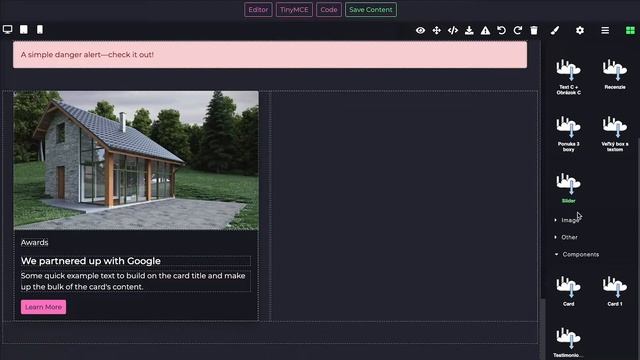This screenshot has height=360, width=640.
Task: Switch to Code mode
Action: (x=329, y=10)
